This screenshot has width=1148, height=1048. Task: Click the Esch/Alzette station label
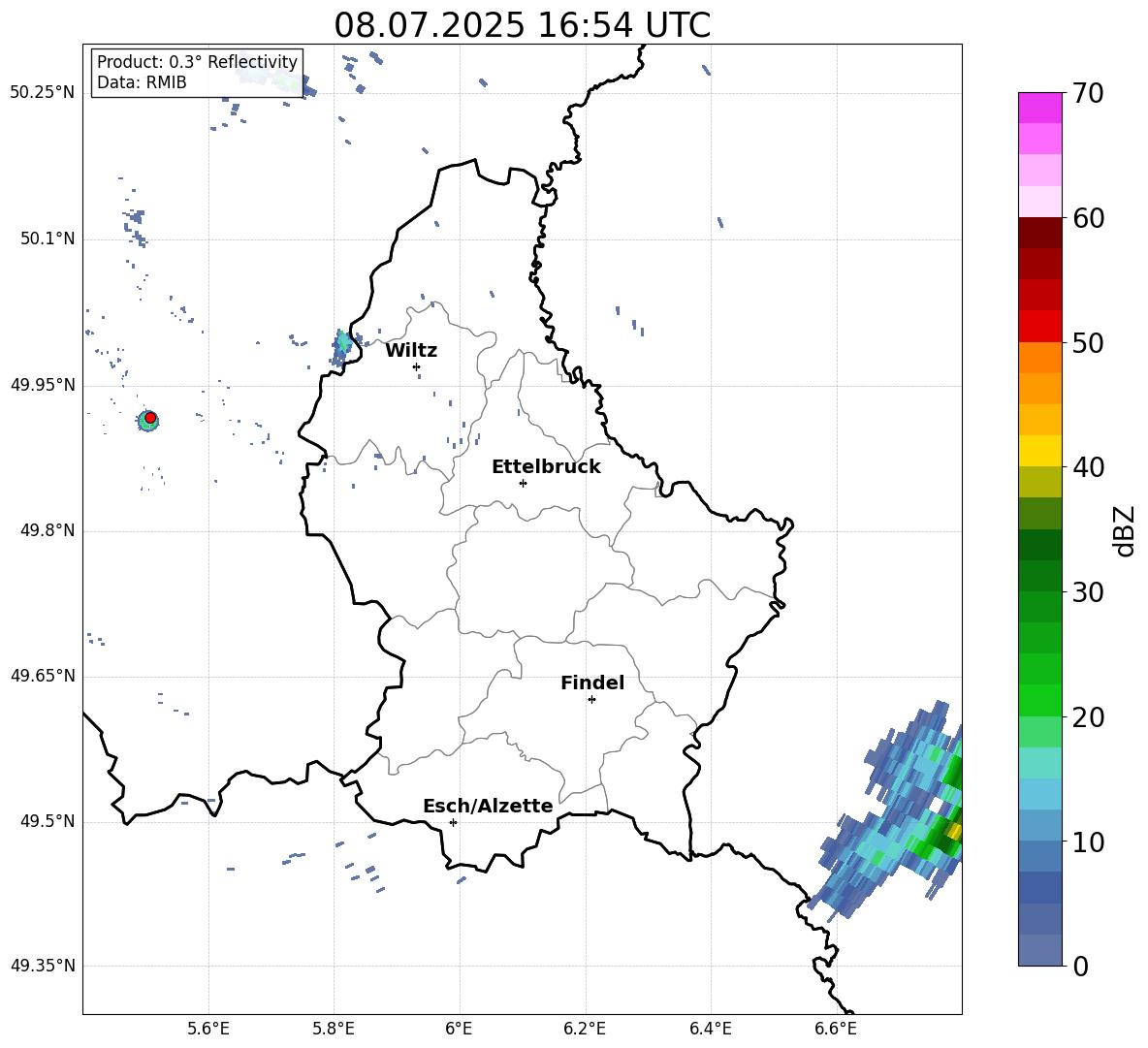point(488,806)
